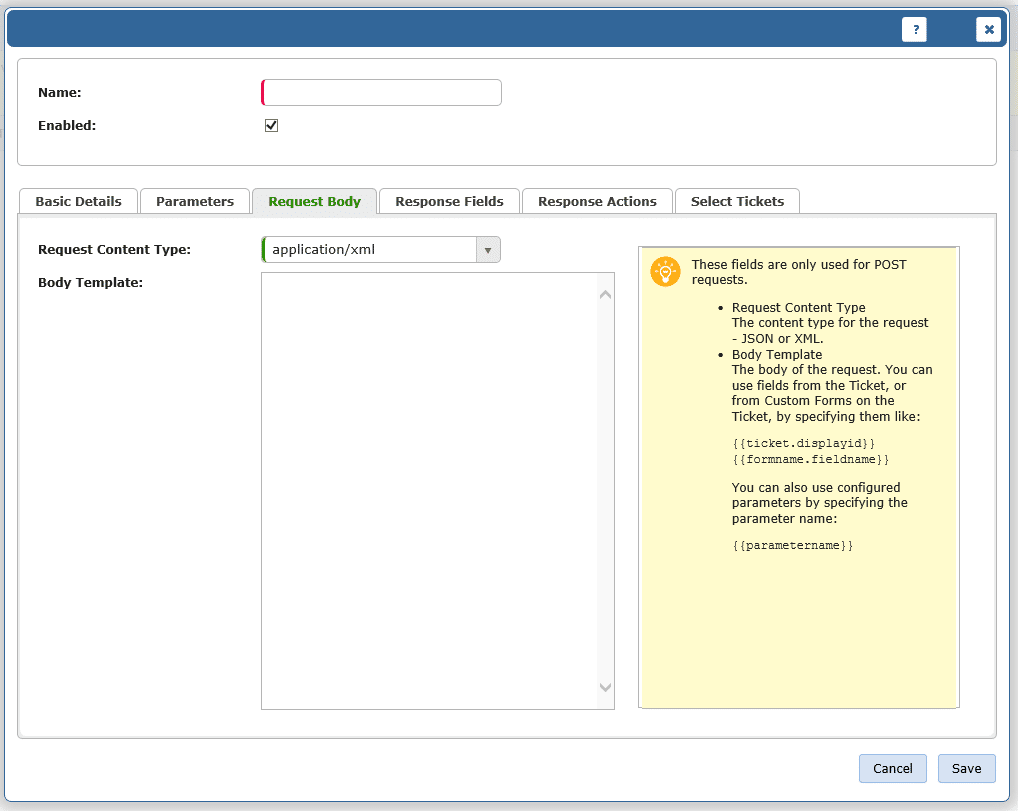Click the 'Name:' label
Image resolution: width=1018 pixels, height=811 pixels.
tap(60, 92)
